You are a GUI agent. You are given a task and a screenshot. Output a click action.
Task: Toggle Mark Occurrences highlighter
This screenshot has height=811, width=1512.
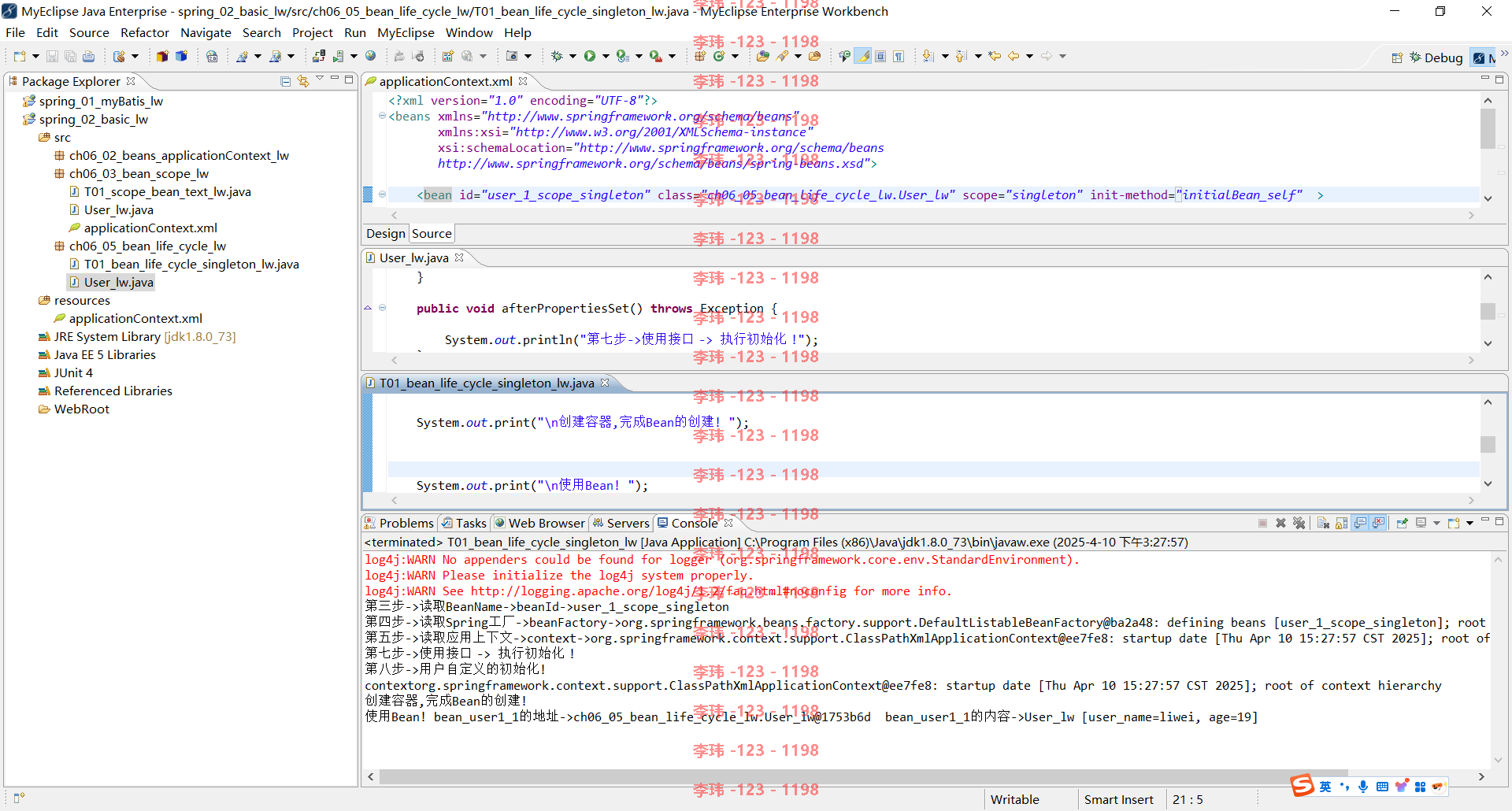pos(863,56)
